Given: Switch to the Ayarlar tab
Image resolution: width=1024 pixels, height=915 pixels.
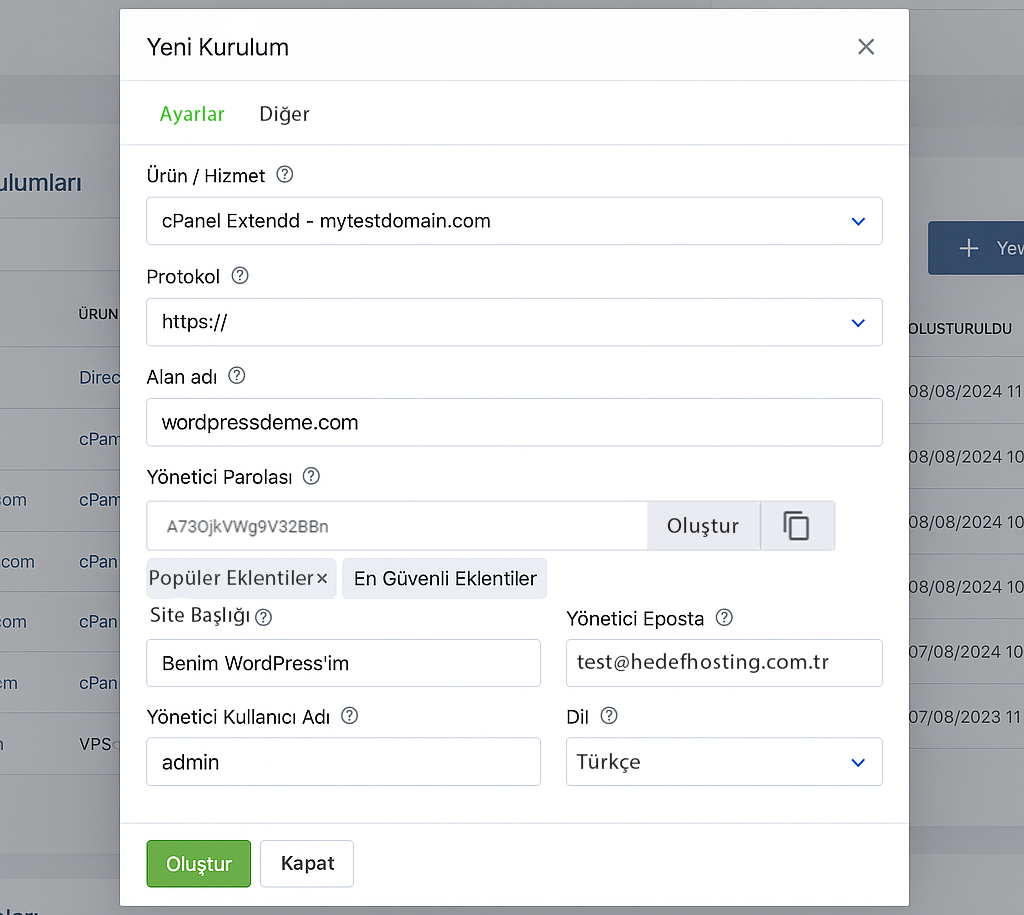Looking at the screenshot, I should click(192, 114).
